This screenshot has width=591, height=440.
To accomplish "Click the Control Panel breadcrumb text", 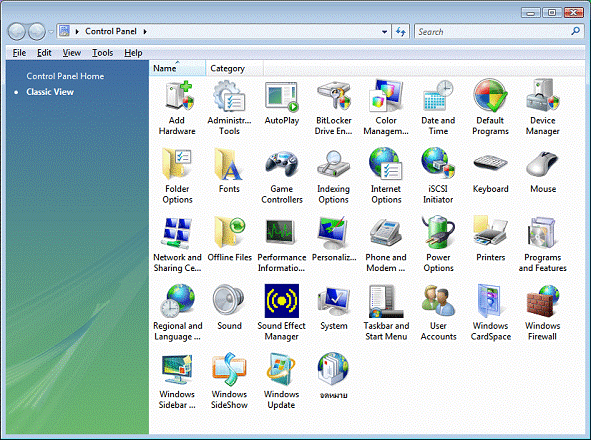I will point(111,31).
